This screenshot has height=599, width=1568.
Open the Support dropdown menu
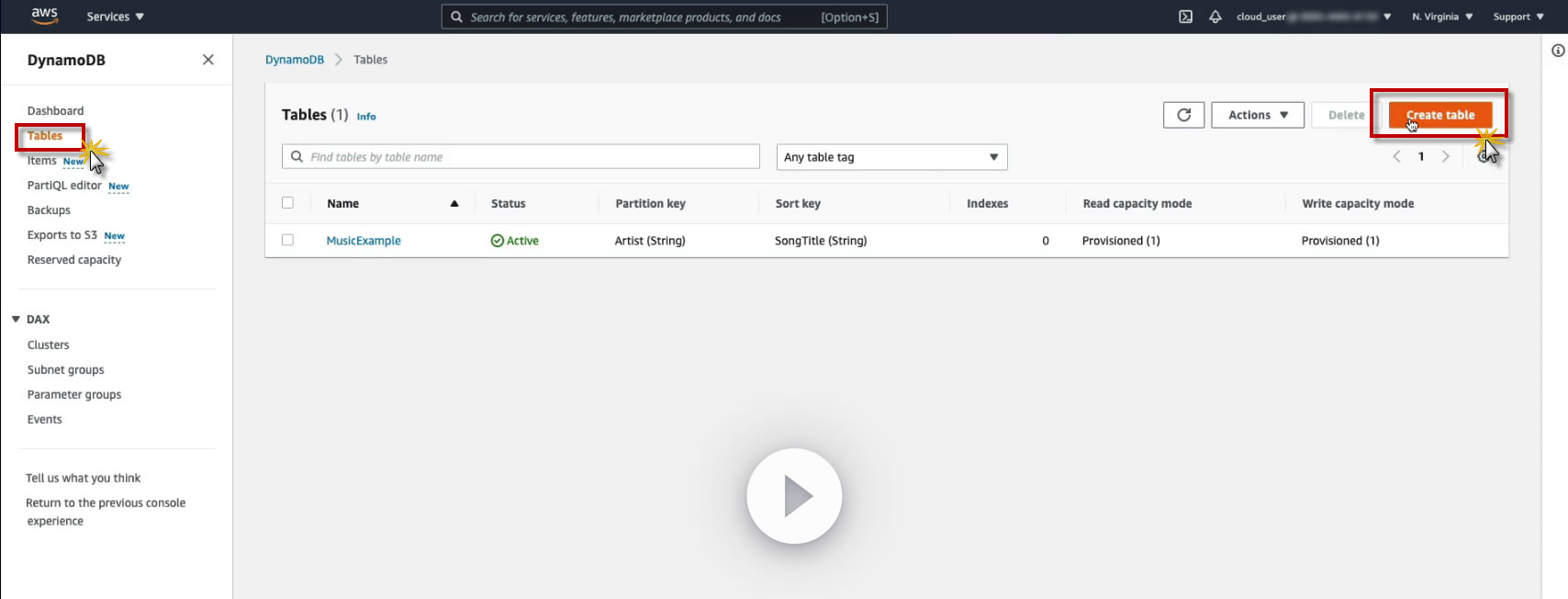(x=1518, y=17)
